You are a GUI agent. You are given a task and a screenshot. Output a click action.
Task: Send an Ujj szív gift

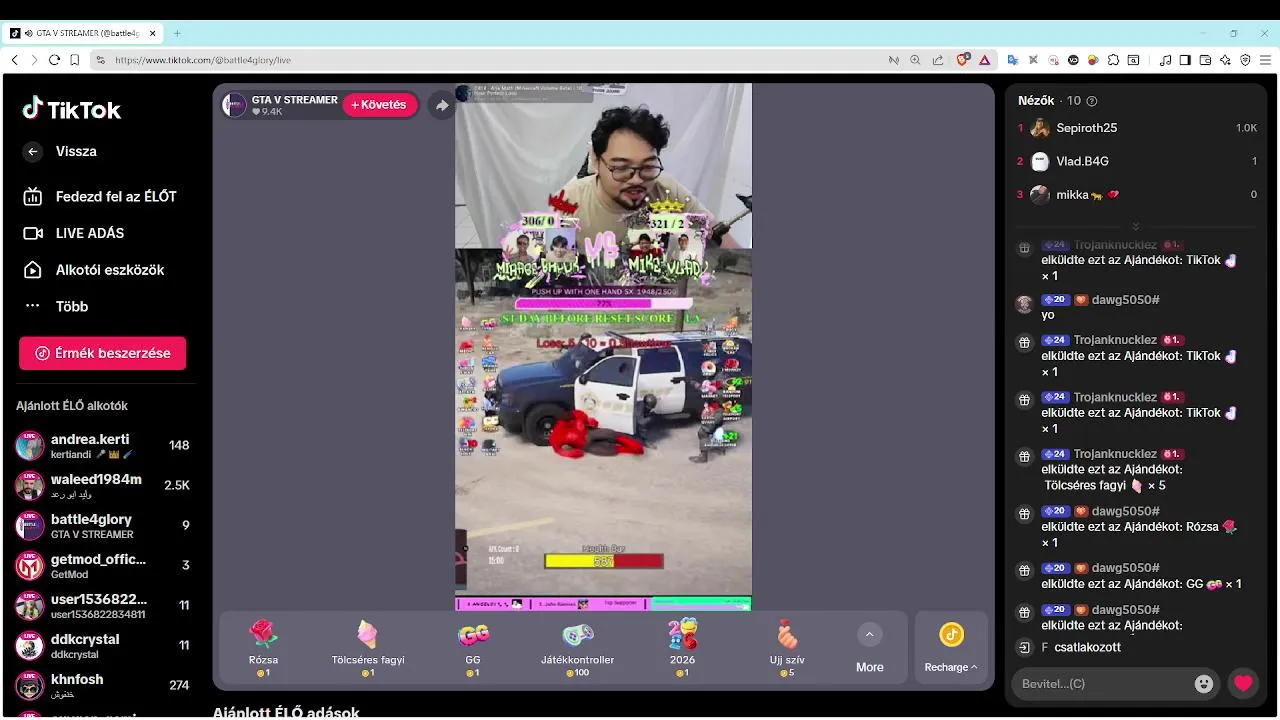coord(788,647)
